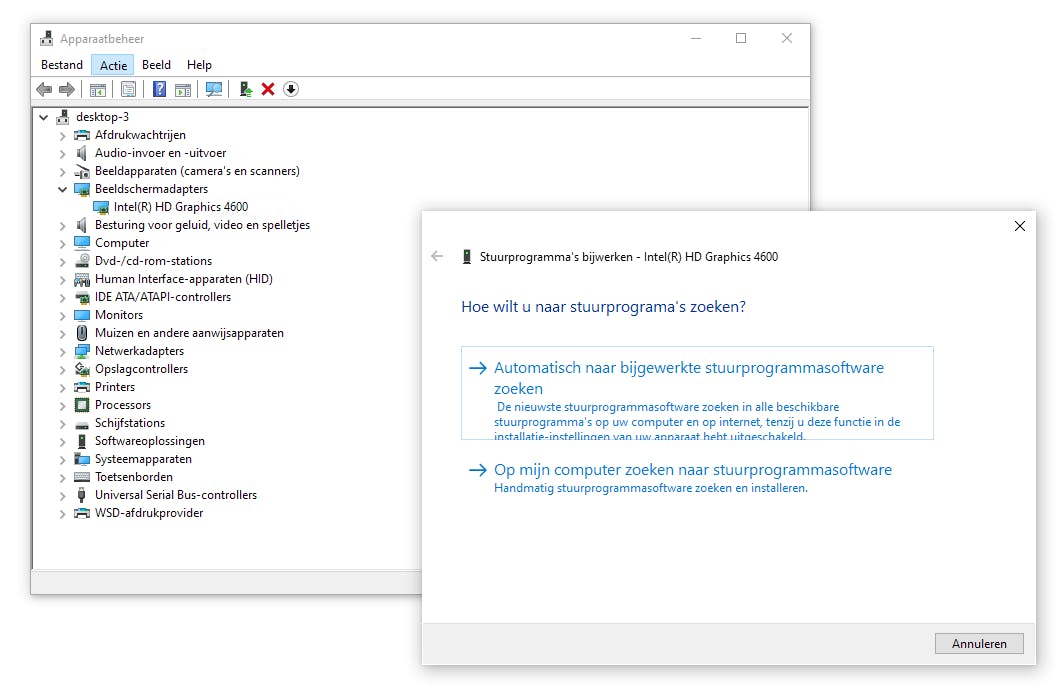The image size is (1059, 696).
Task: Expand the Systeemapparaten node
Action: pos(62,460)
